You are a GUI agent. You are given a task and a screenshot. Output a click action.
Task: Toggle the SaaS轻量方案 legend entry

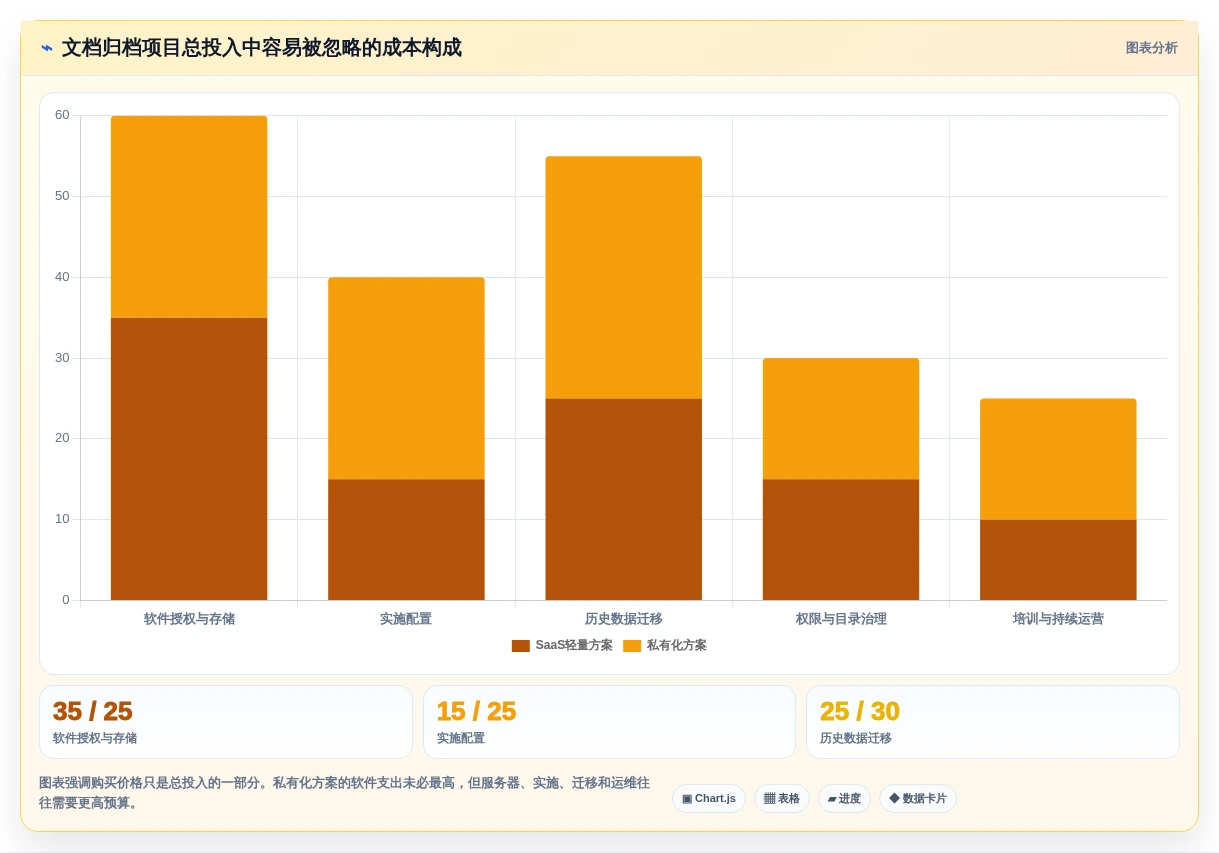click(562, 646)
